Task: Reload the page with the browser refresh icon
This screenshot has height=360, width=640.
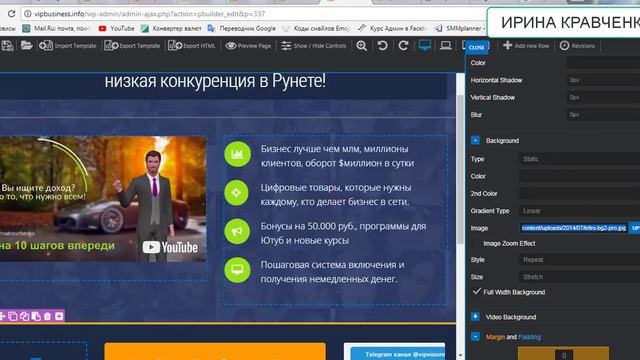Action: (x=11, y=14)
